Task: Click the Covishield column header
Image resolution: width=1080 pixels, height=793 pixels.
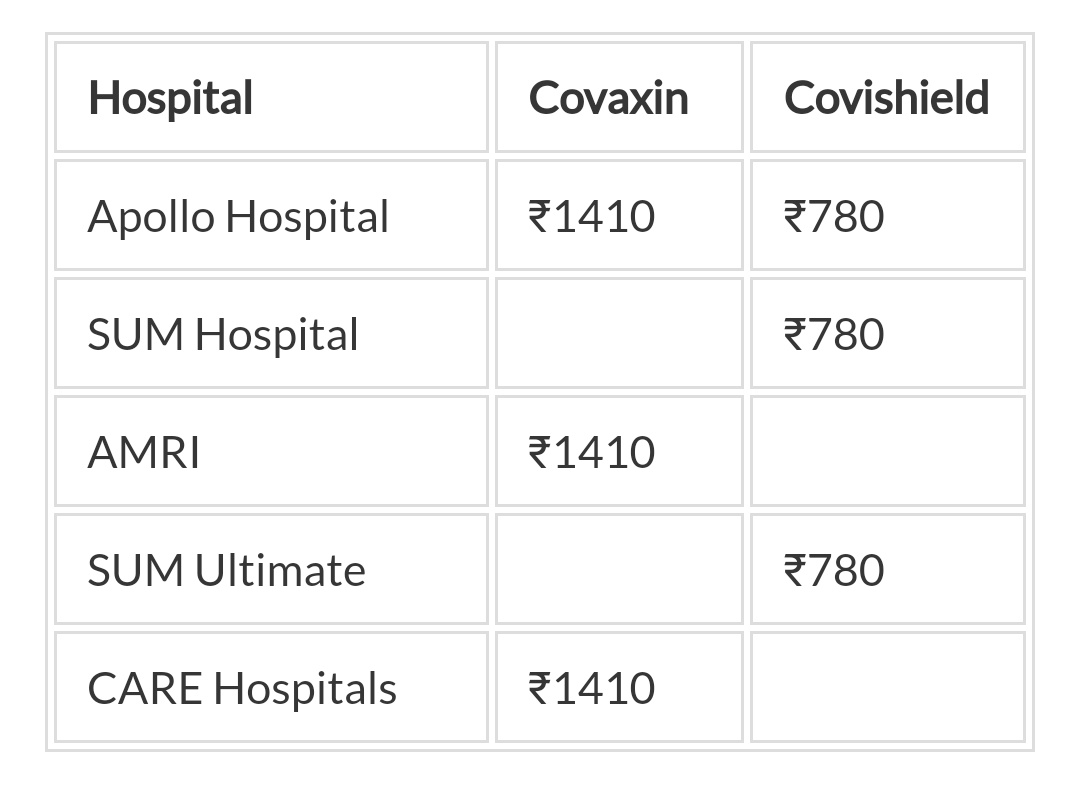Action: pos(886,98)
